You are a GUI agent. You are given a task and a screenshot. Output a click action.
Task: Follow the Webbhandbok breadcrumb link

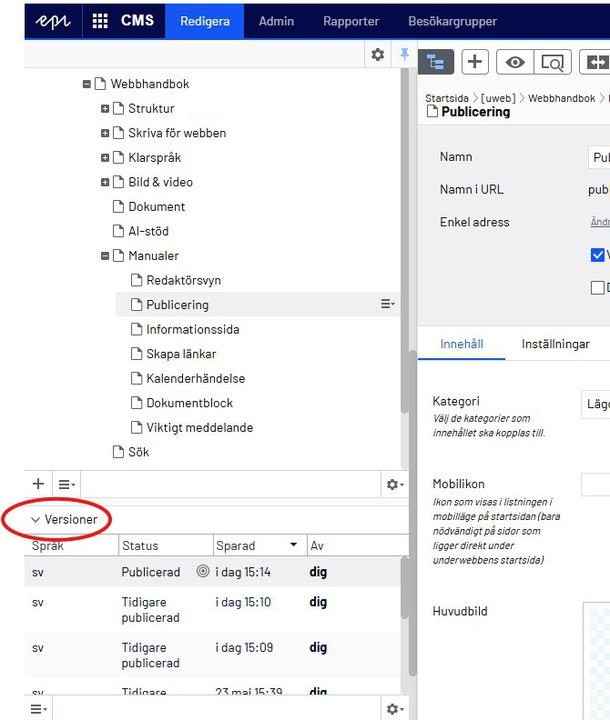click(x=561, y=98)
